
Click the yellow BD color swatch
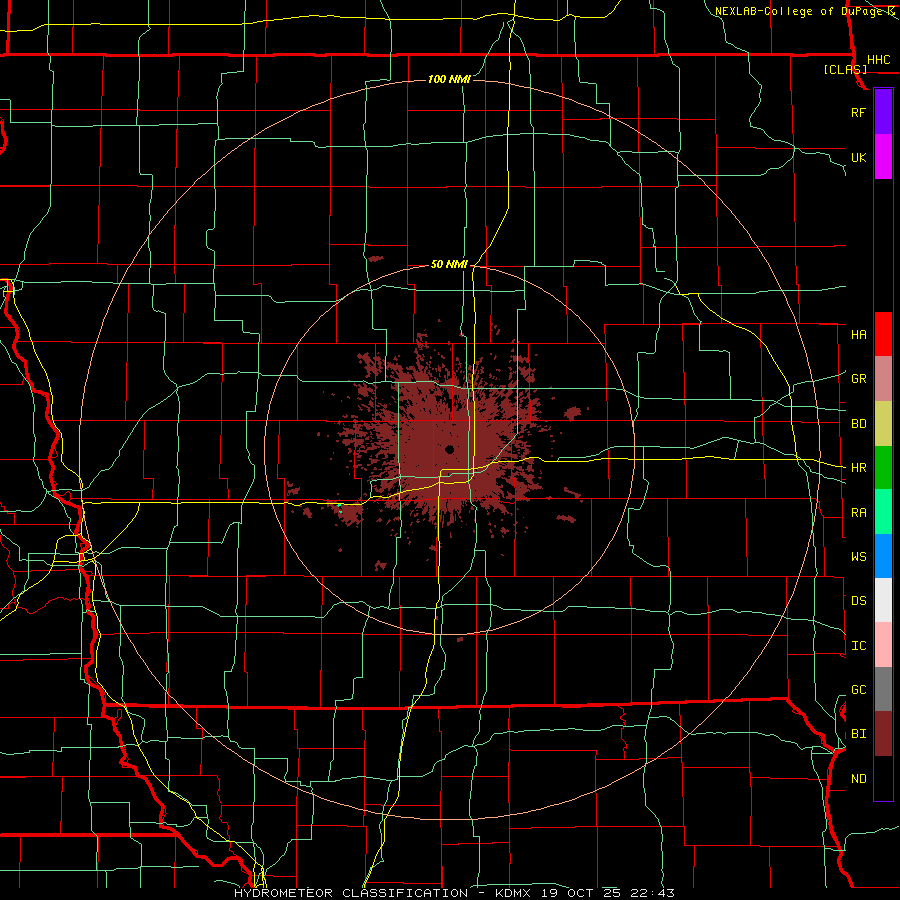coord(883,423)
